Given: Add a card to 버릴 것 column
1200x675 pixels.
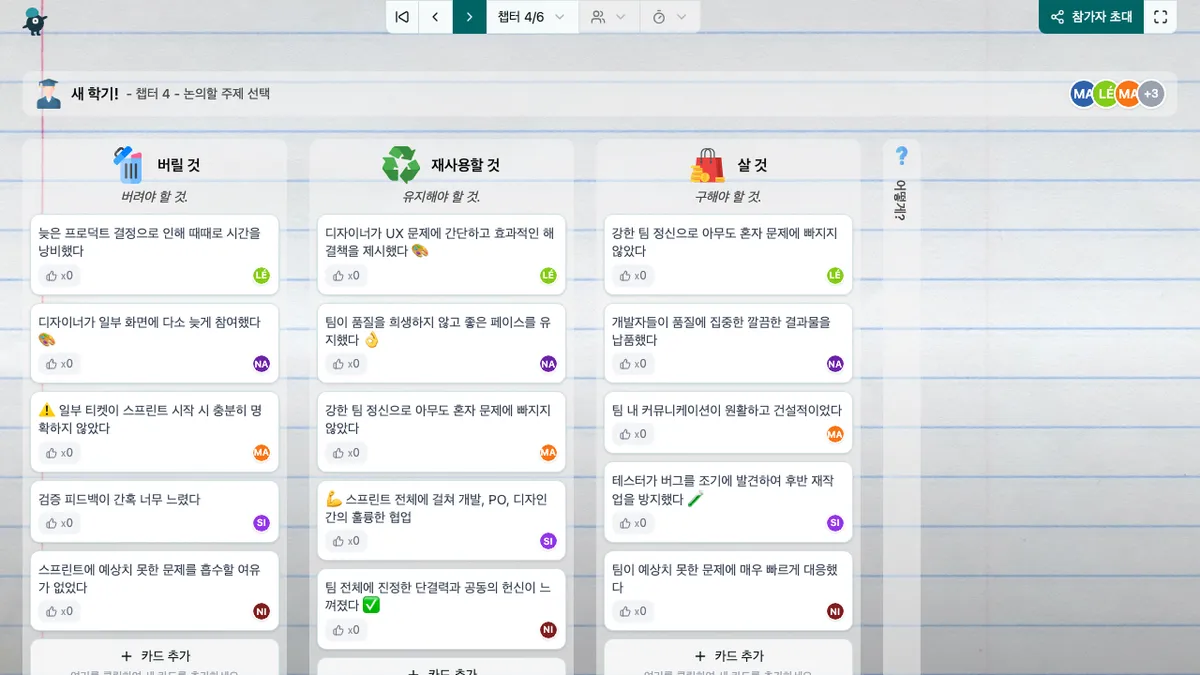Looking at the screenshot, I should tap(154, 656).
